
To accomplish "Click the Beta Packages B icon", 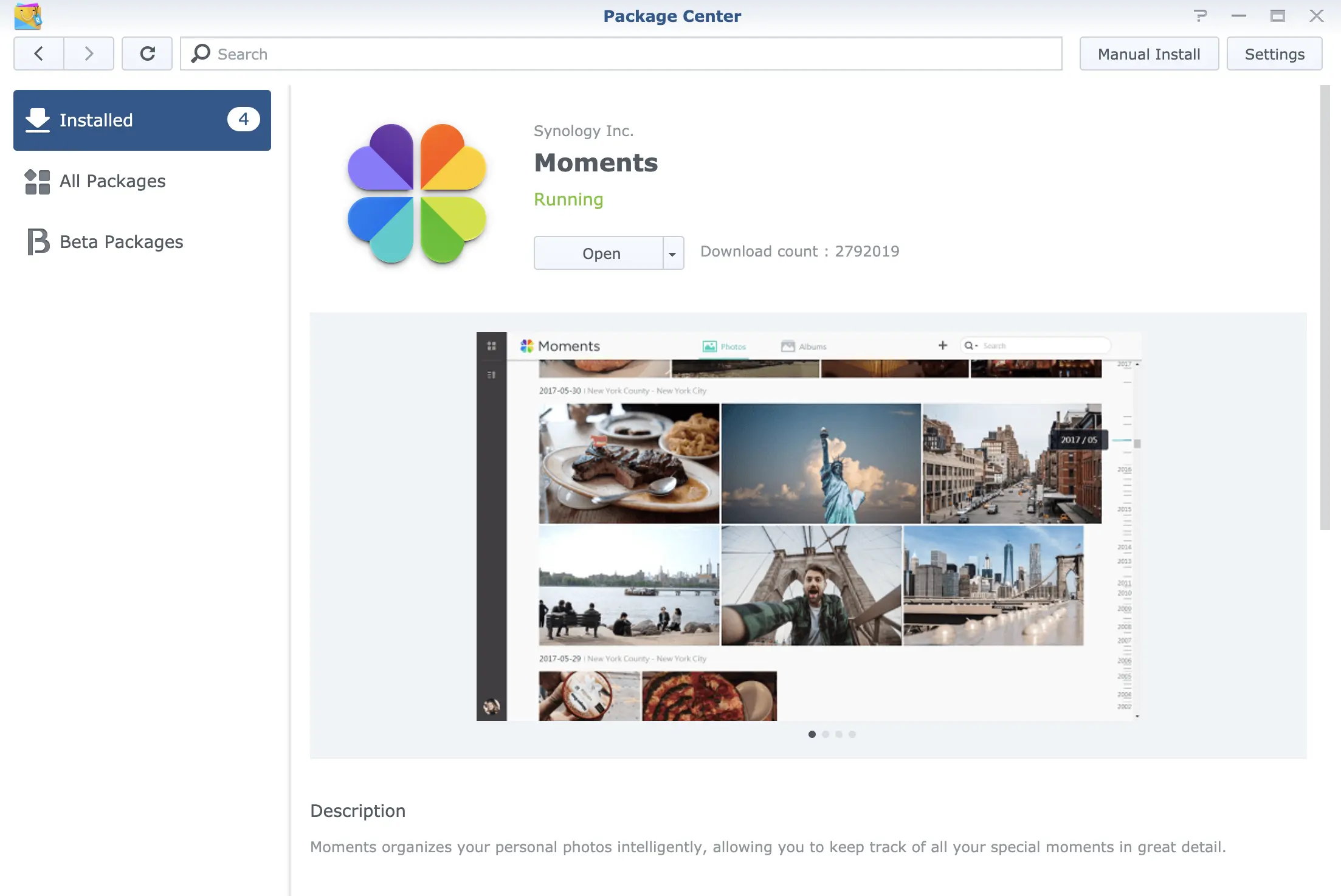I will (x=38, y=241).
